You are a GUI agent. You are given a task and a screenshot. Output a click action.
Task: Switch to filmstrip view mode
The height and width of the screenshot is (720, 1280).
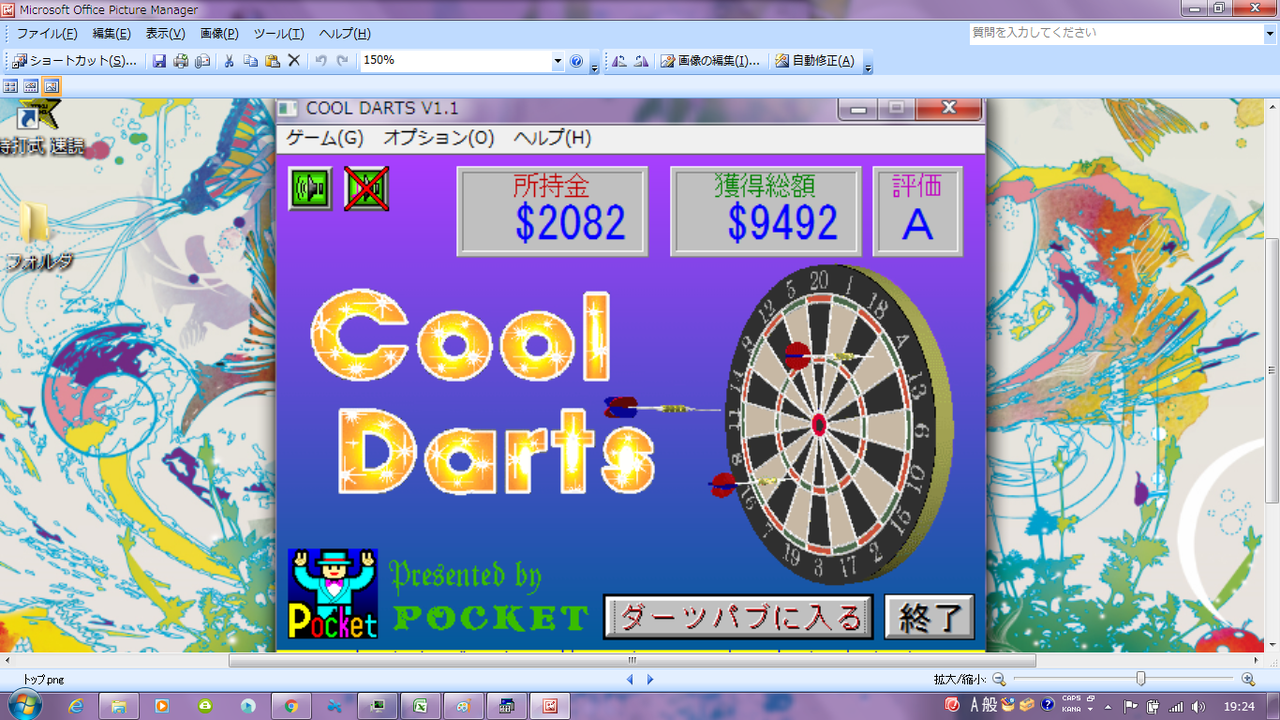pos(31,86)
